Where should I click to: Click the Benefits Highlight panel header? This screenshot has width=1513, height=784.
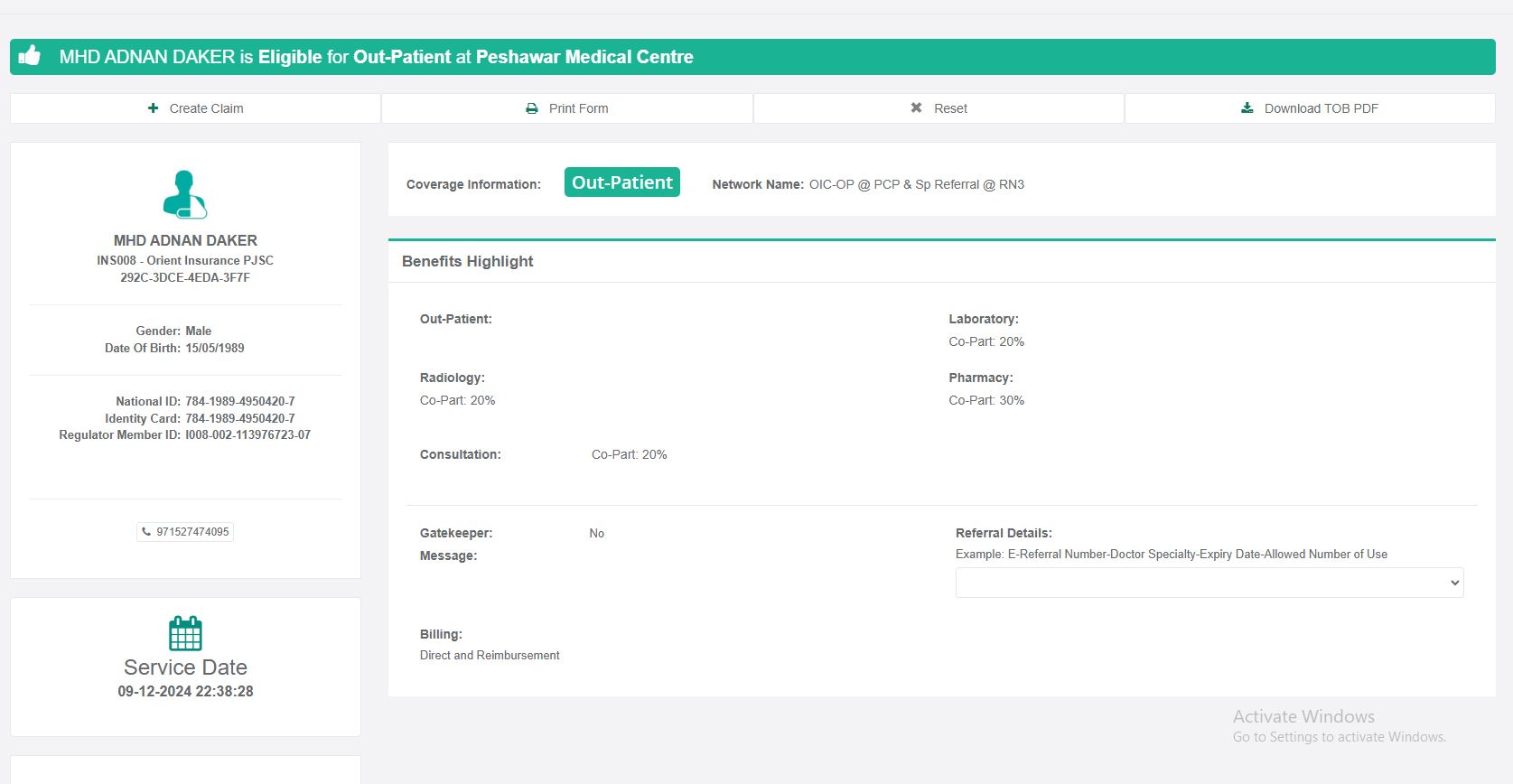468,262
